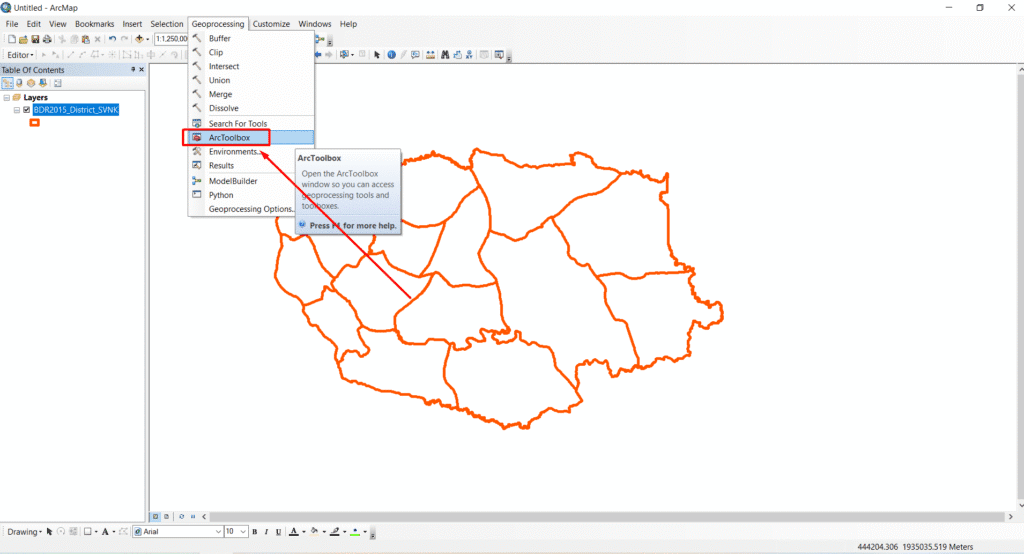Click the Add Data icon

click(139, 39)
